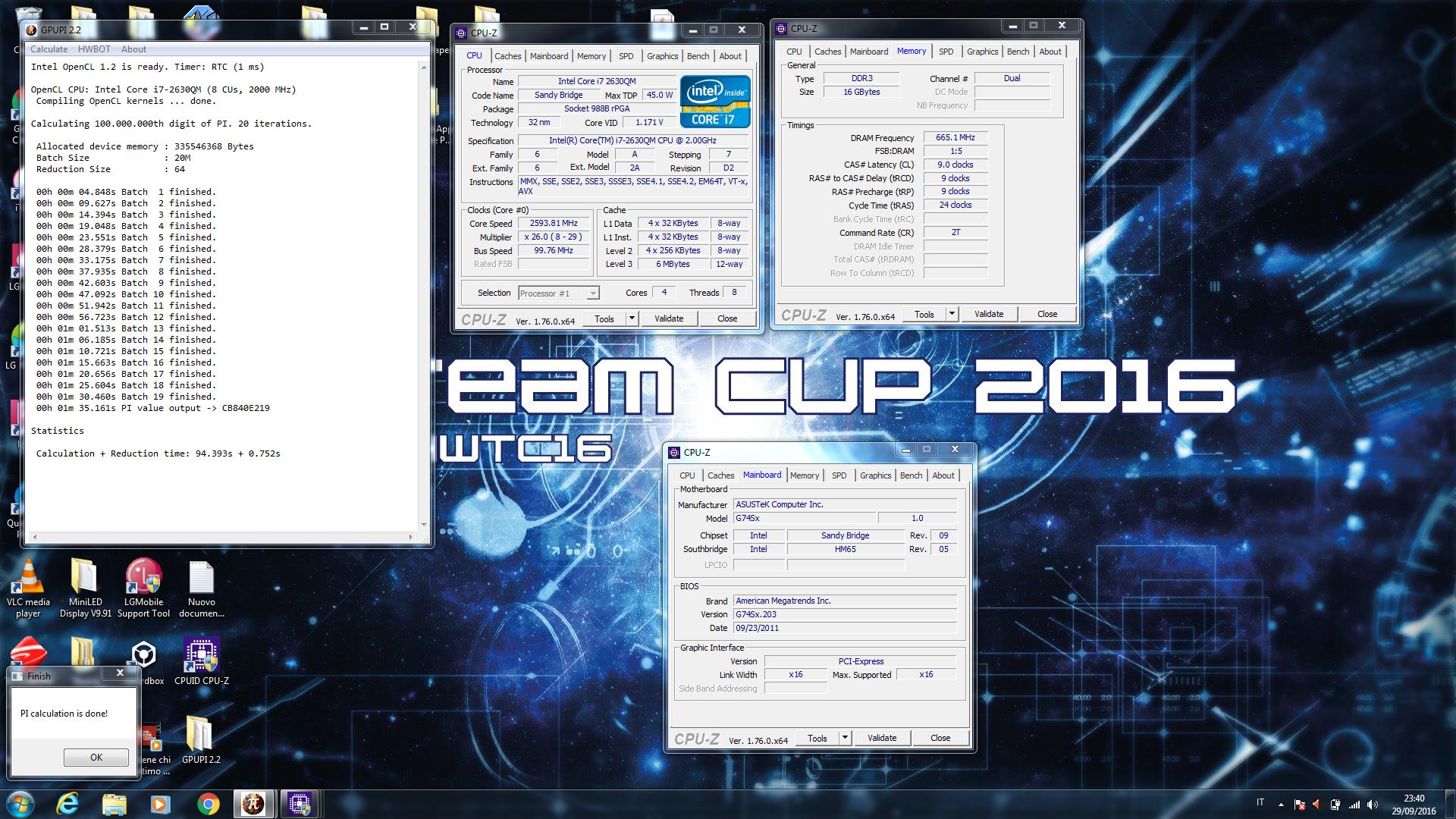Viewport: 1456px width, 819px height.
Task: Click OK in Finish dialog
Action: (x=96, y=758)
